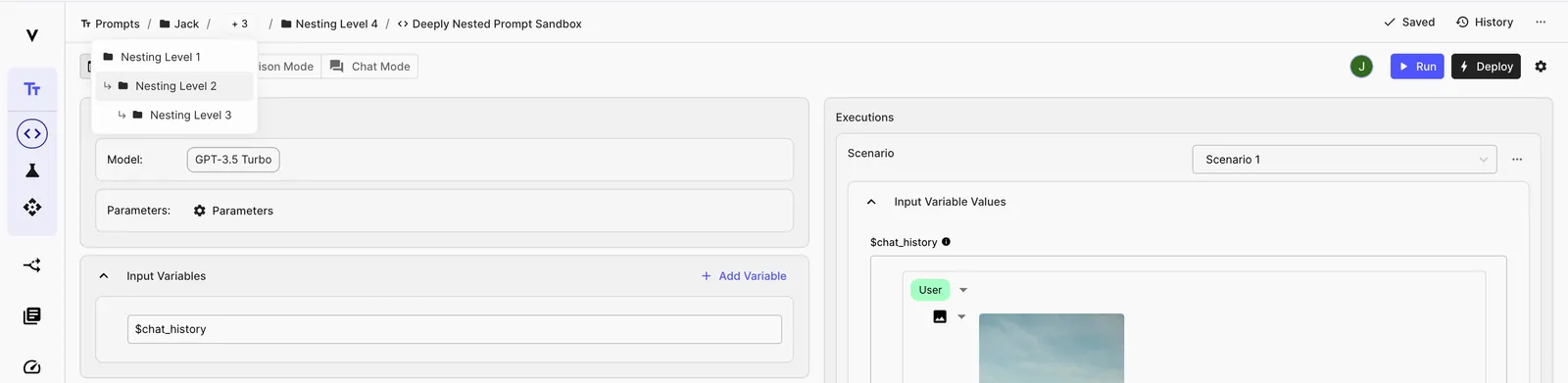
Task: Open the three-dot menu beside Scenario 1
Action: (1517, 159)
